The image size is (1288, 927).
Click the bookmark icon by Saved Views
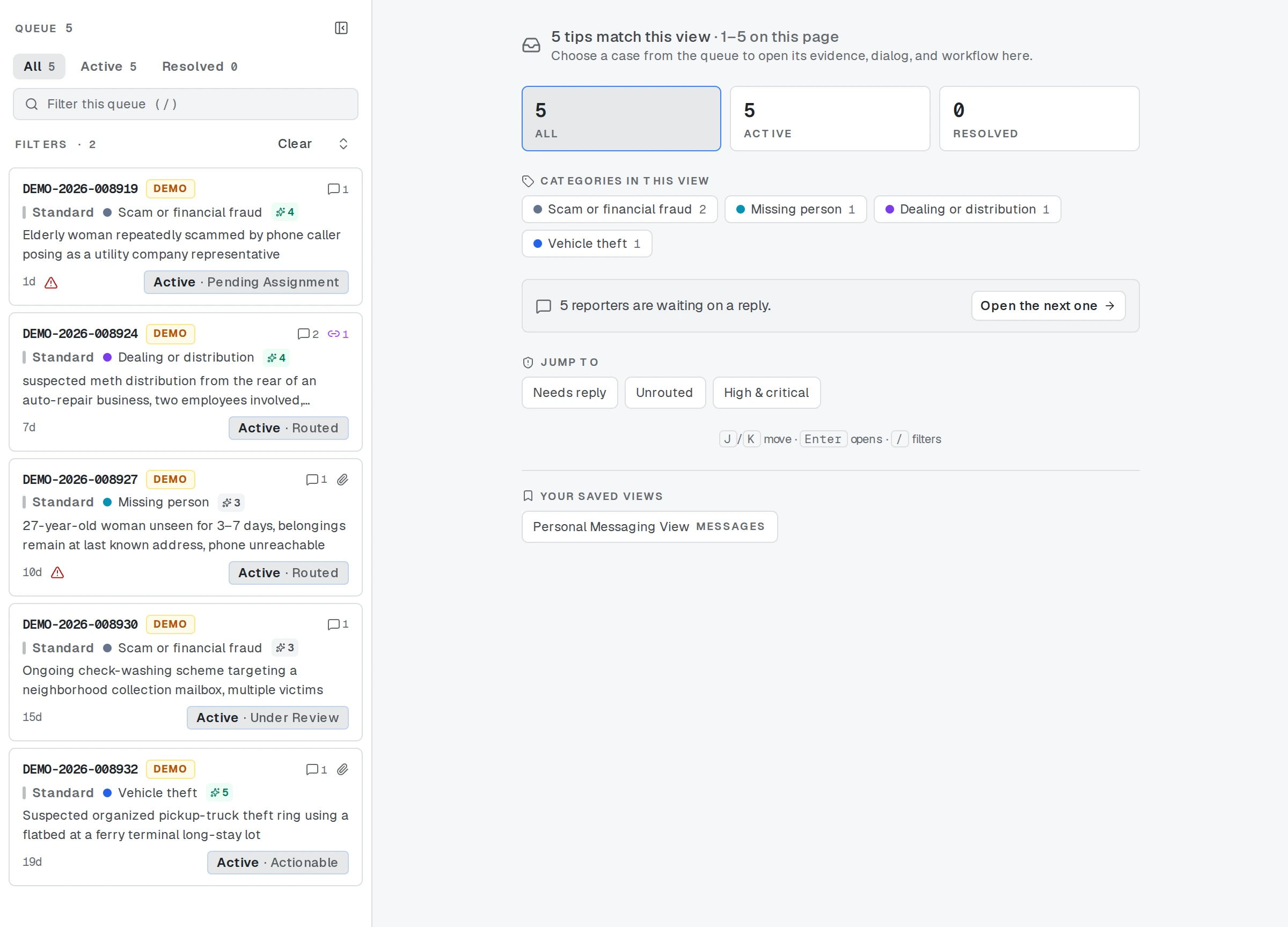tap(528, 496)
